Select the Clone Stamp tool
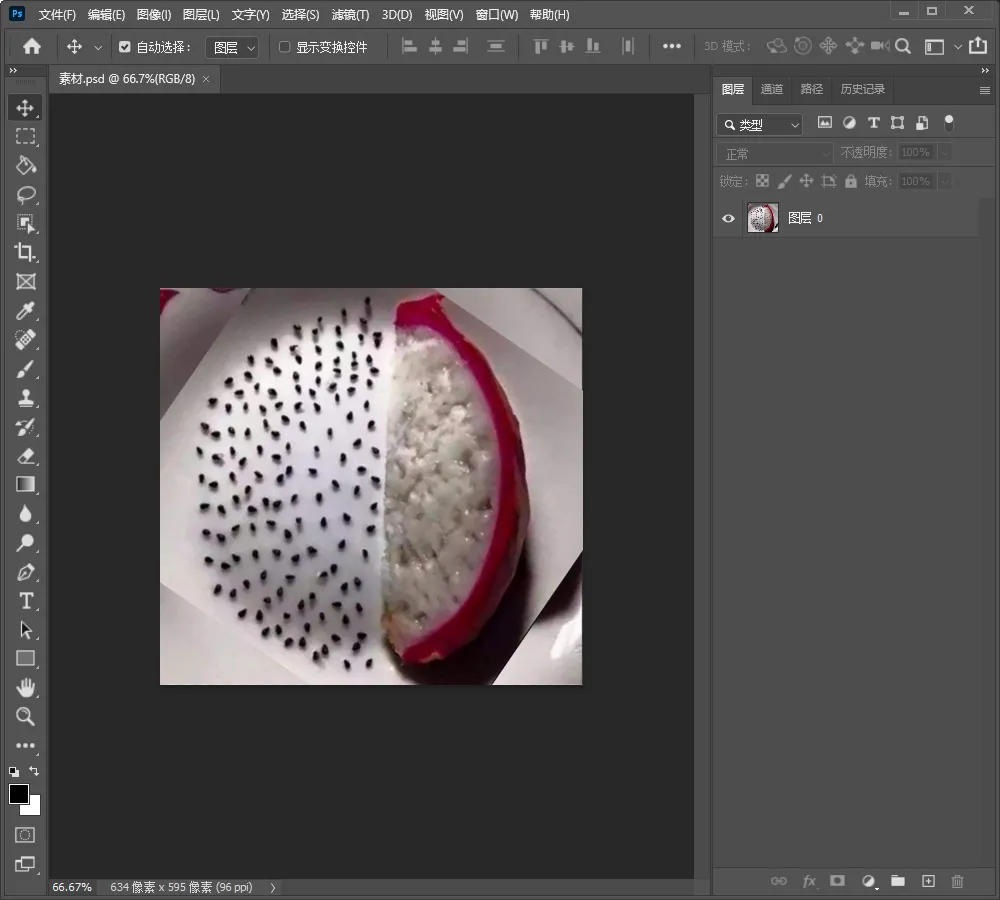 (x=25, y=398)
